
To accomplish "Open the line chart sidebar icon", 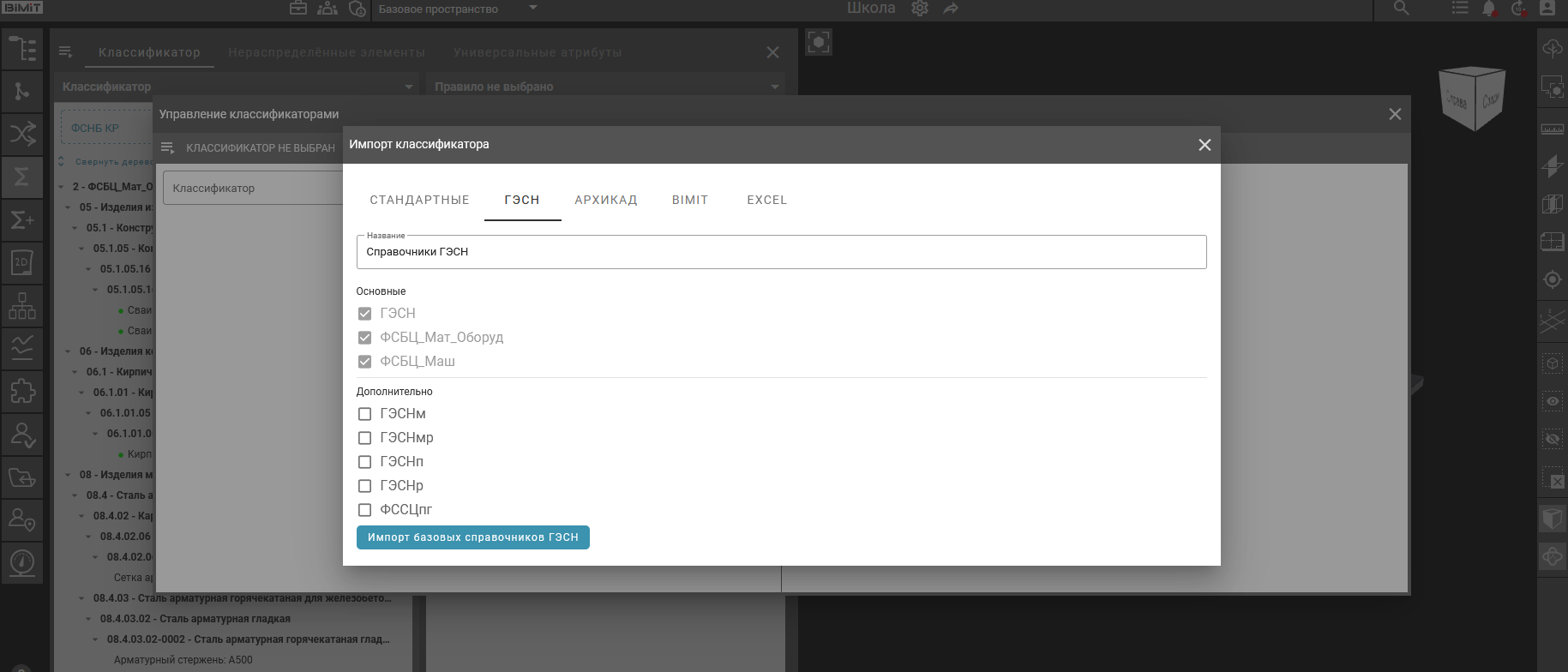I will [x=22, y=348].
